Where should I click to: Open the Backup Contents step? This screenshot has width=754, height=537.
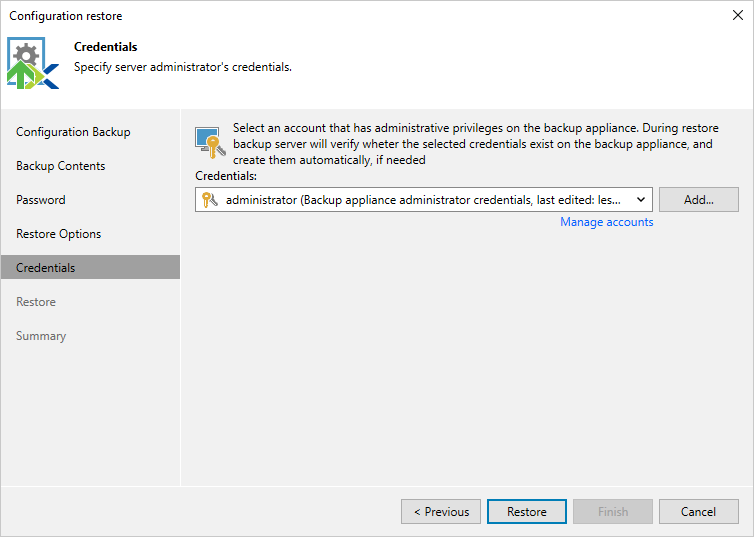point(61,166)
